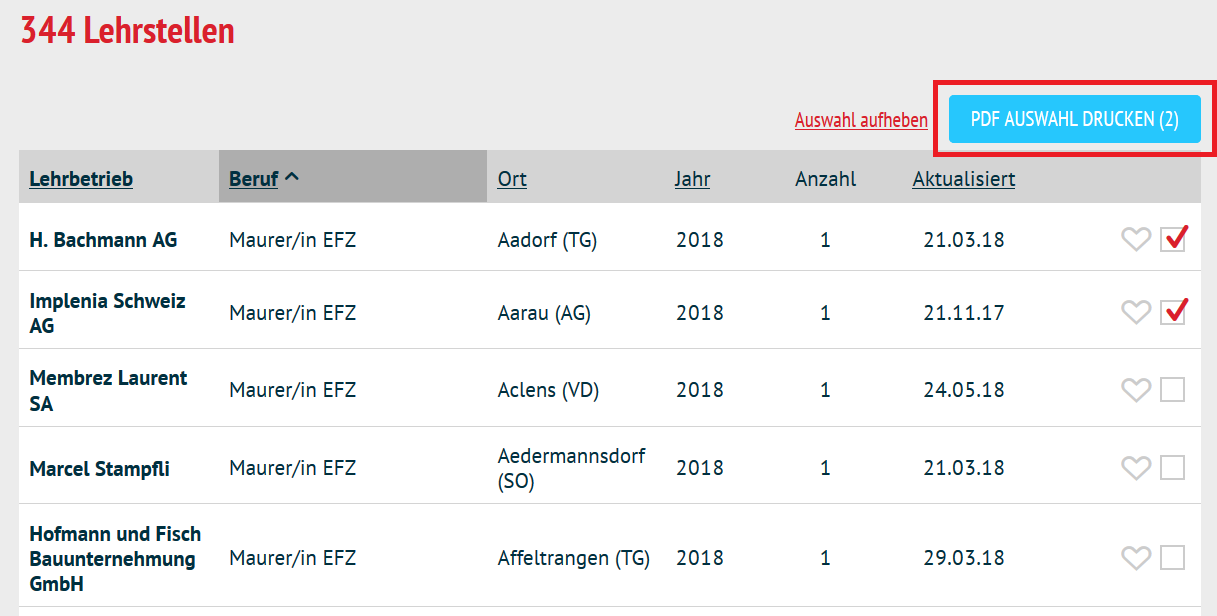1217x616 pixels.
Task: Mark Marcel Stampfli row heart as favorite
Action: pos(1135,468)
